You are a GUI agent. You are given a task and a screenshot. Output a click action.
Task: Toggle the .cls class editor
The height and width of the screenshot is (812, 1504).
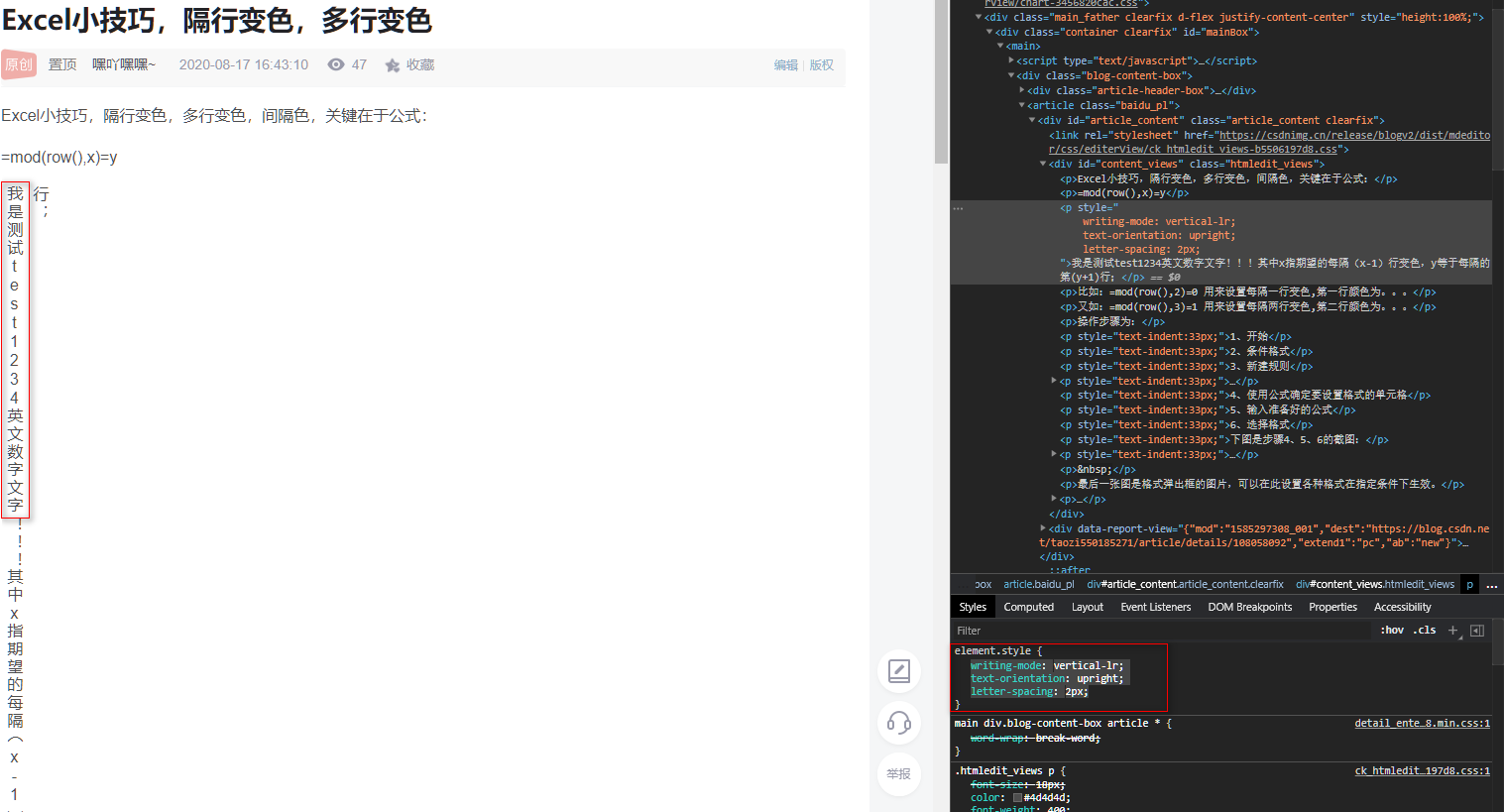pos(1426,631)
